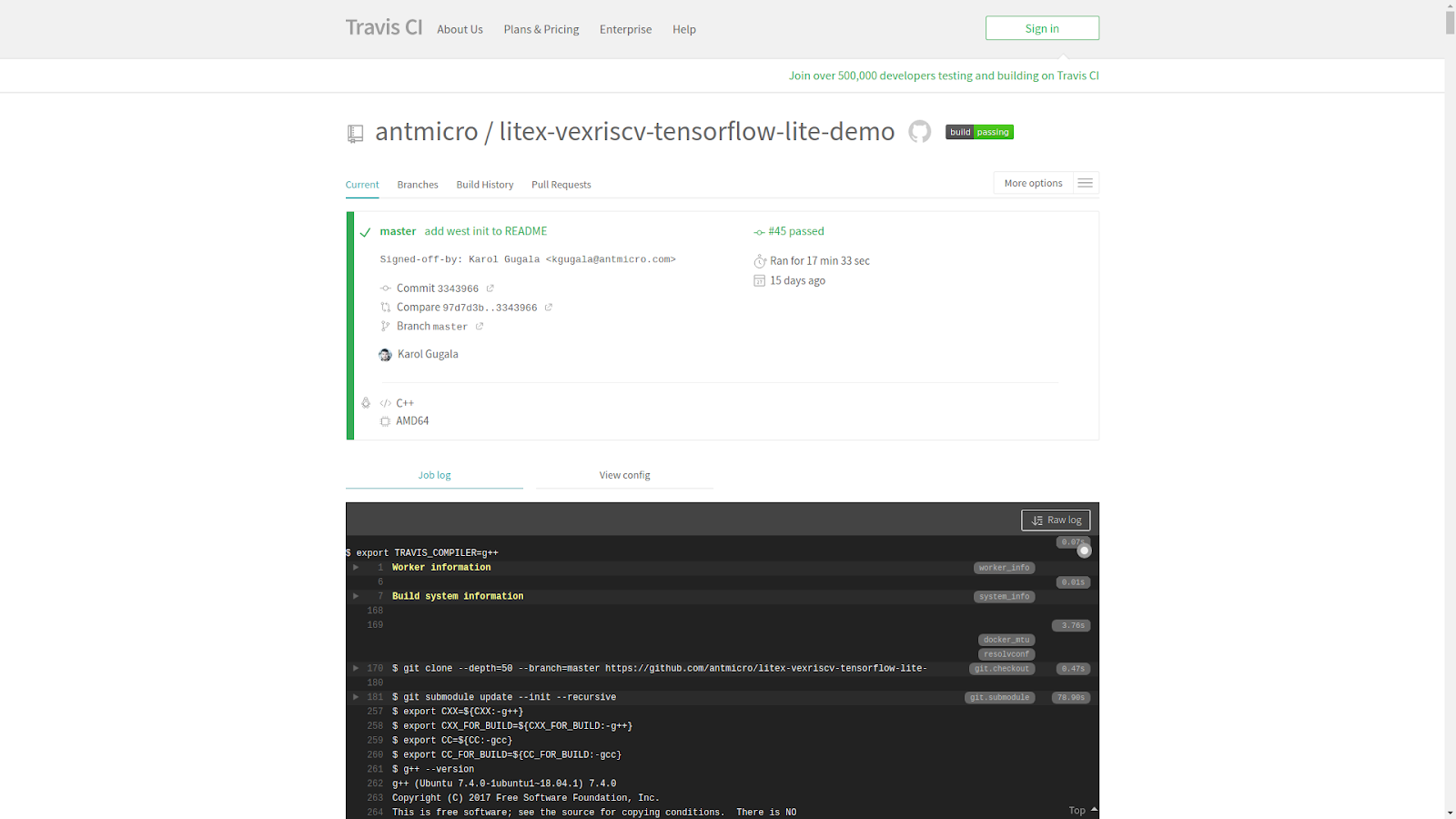Click the 'Ran for 17 min 33 sec' text
This screenshot has height=819, width=1456.
coord(820,261)
